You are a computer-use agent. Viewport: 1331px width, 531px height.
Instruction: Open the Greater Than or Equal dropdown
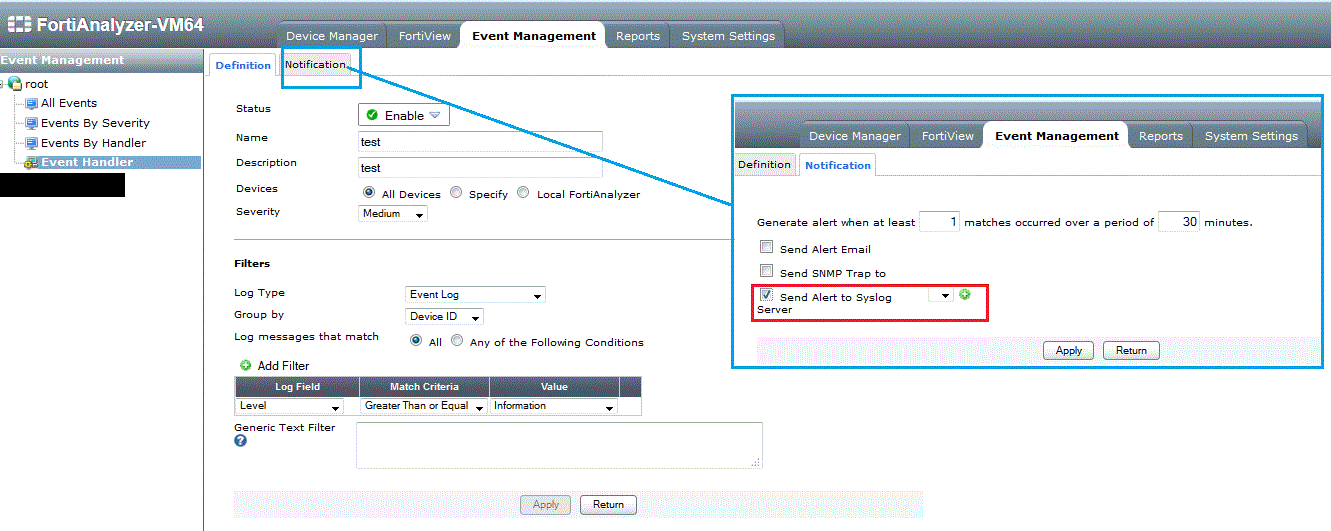424,406
